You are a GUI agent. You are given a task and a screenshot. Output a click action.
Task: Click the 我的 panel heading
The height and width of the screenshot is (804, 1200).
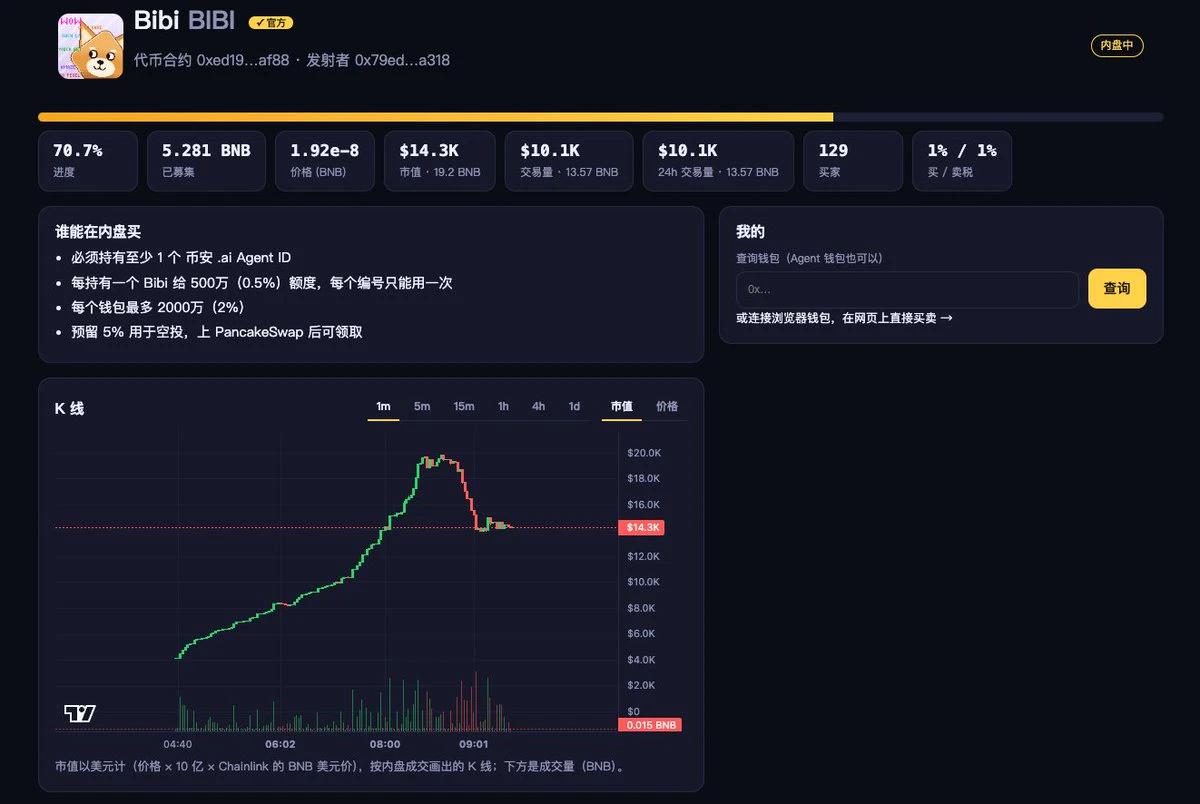[x=750, y=232]
